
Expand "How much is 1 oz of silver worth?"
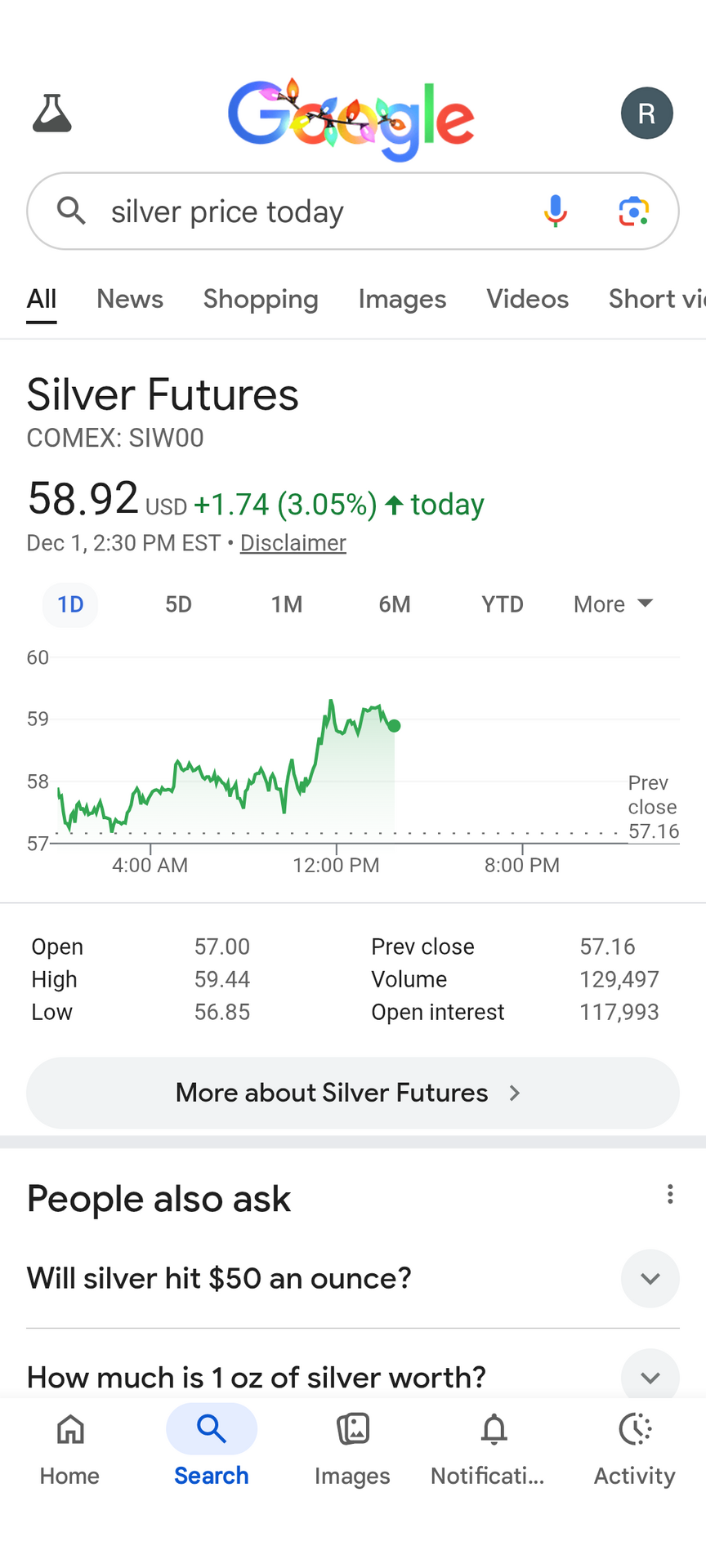click(x=650, y=1378)
